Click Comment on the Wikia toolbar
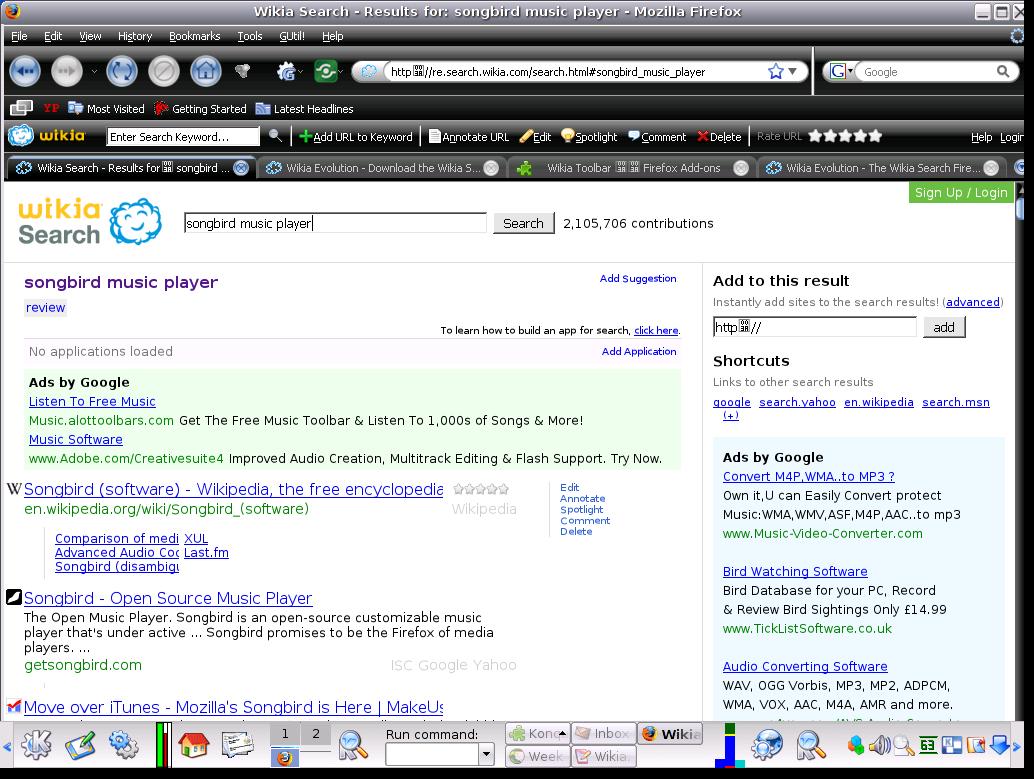Viewport: 1034px width, 779px height. 657,137
